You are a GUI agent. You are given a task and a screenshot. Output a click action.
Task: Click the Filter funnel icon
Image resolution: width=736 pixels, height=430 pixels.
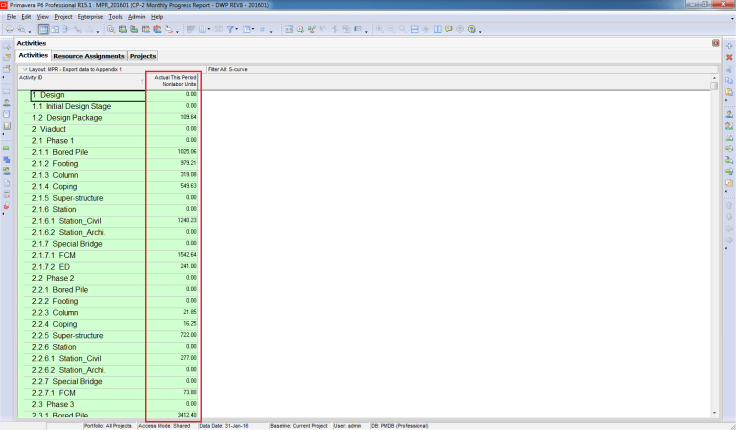click(231, 30)
